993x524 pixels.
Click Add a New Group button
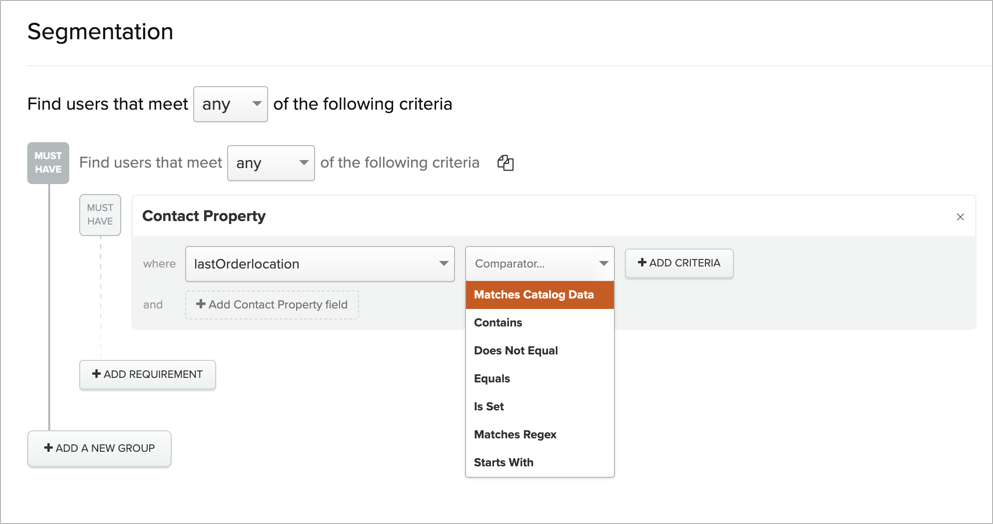[99, 449]
